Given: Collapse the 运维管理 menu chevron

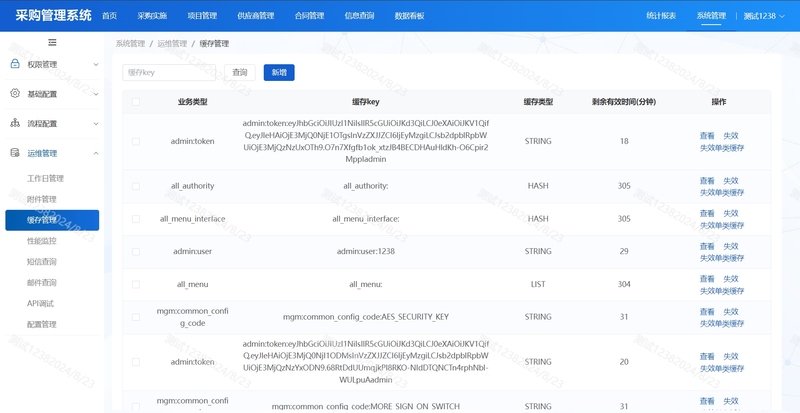Looking at the screenshot, I should tap(96, 153).
